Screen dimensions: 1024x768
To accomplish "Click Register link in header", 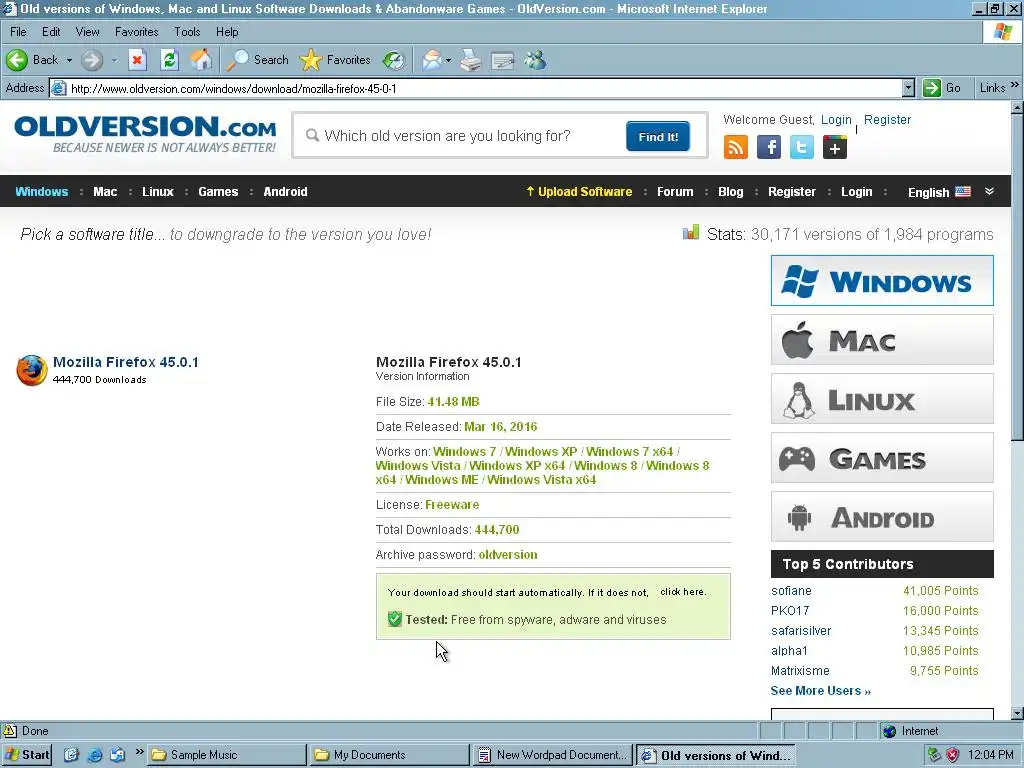I will click(887, 120).
